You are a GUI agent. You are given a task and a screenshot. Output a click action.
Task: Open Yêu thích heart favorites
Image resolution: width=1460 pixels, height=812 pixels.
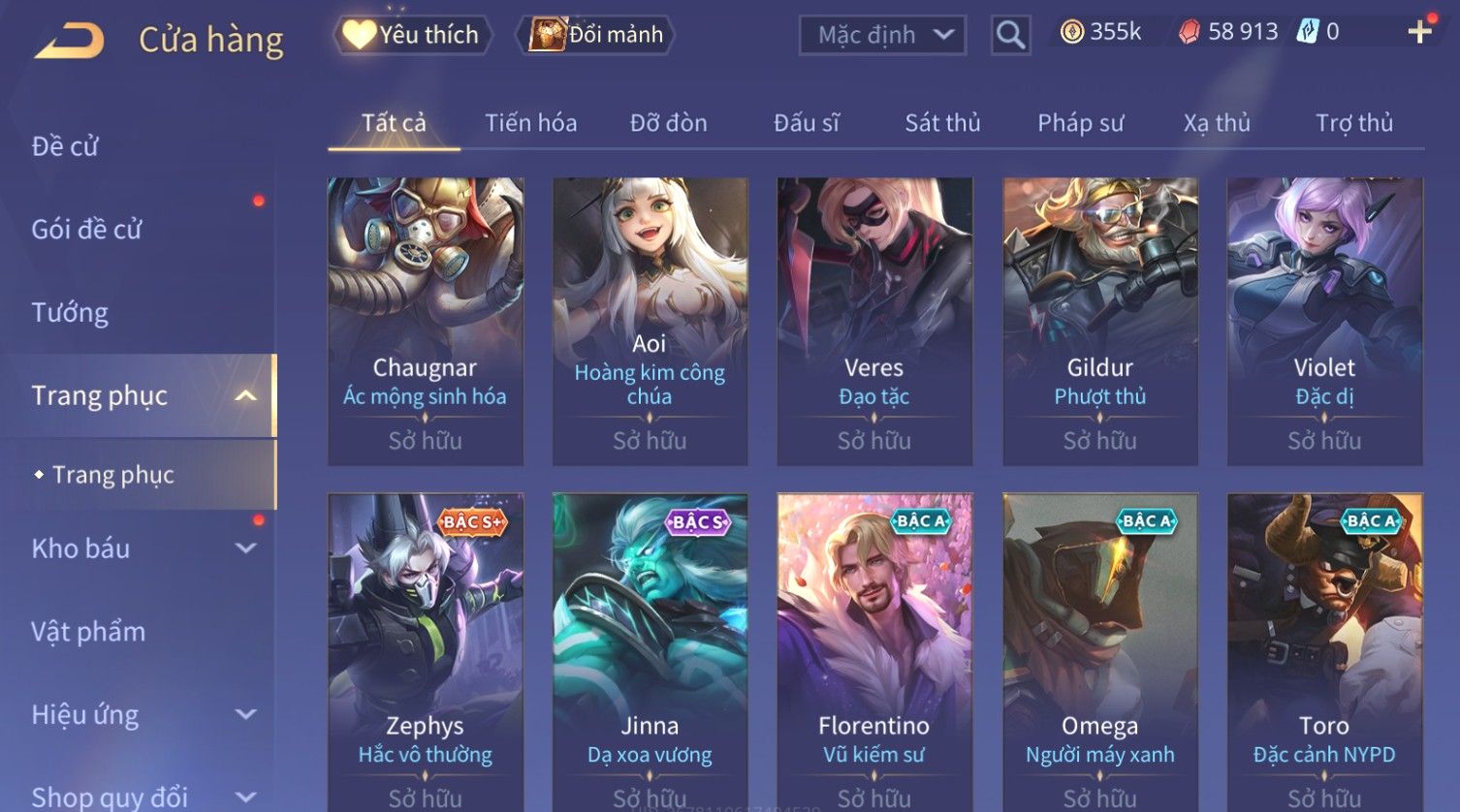[x=412, y=35]
